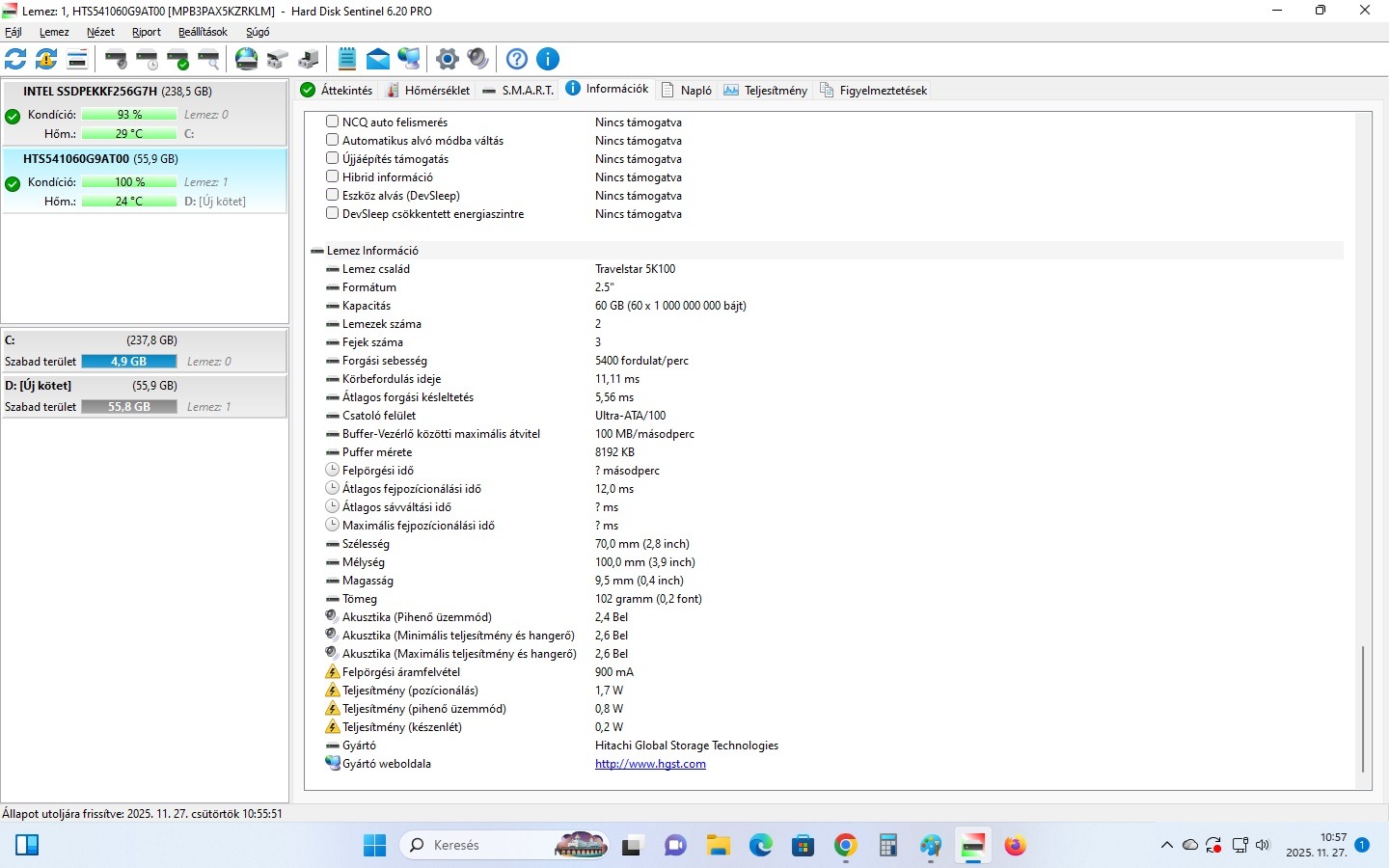1389x868 pixels.
Task: Open the http://www.hgst.com link
Action: pyautogui.click(x=650, y=764)
